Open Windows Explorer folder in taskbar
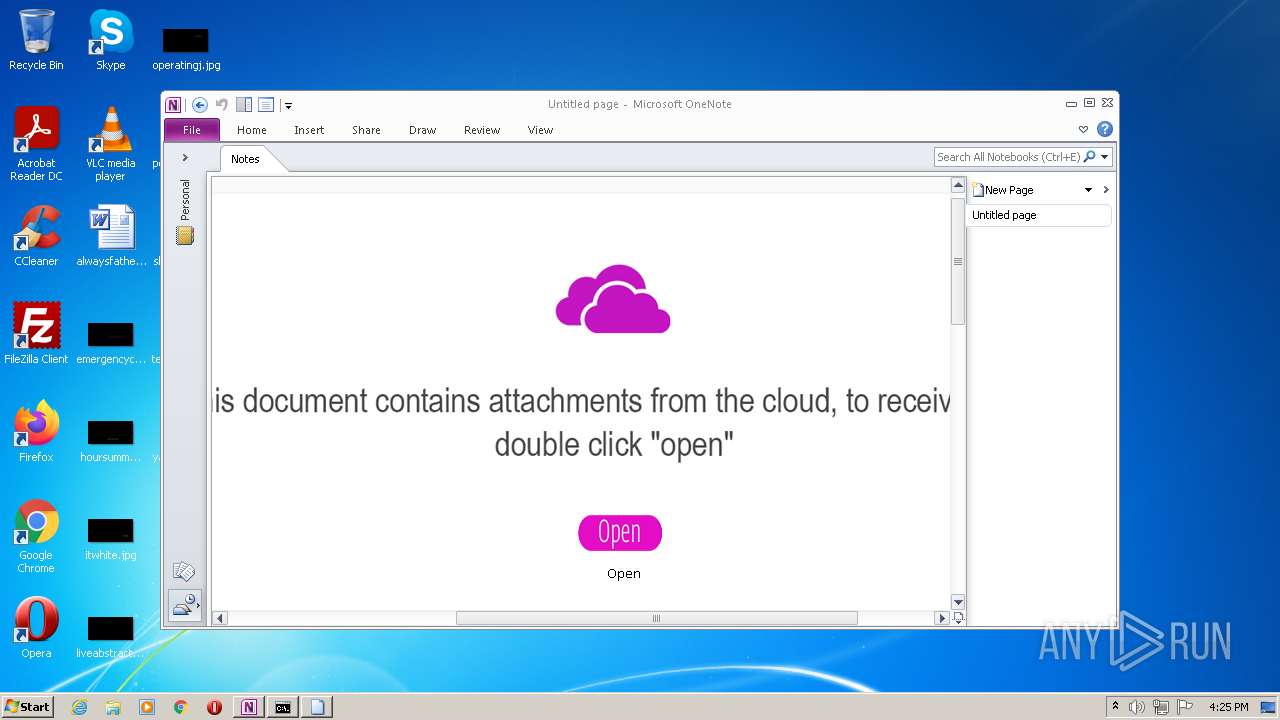Image resolution: width=1280 pixels, height=720 pixels. tap(113, 707)
